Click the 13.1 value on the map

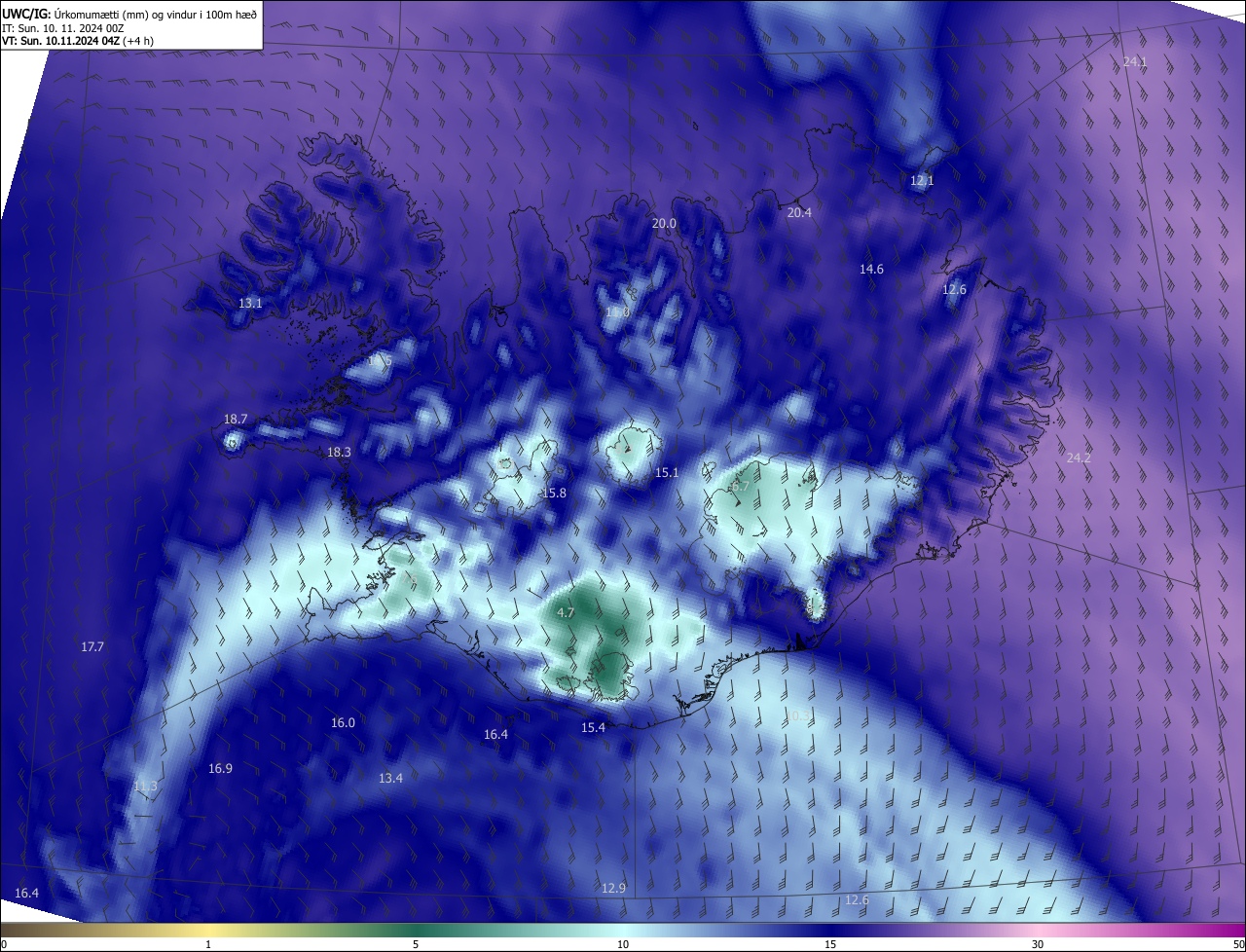coord(250,303)
